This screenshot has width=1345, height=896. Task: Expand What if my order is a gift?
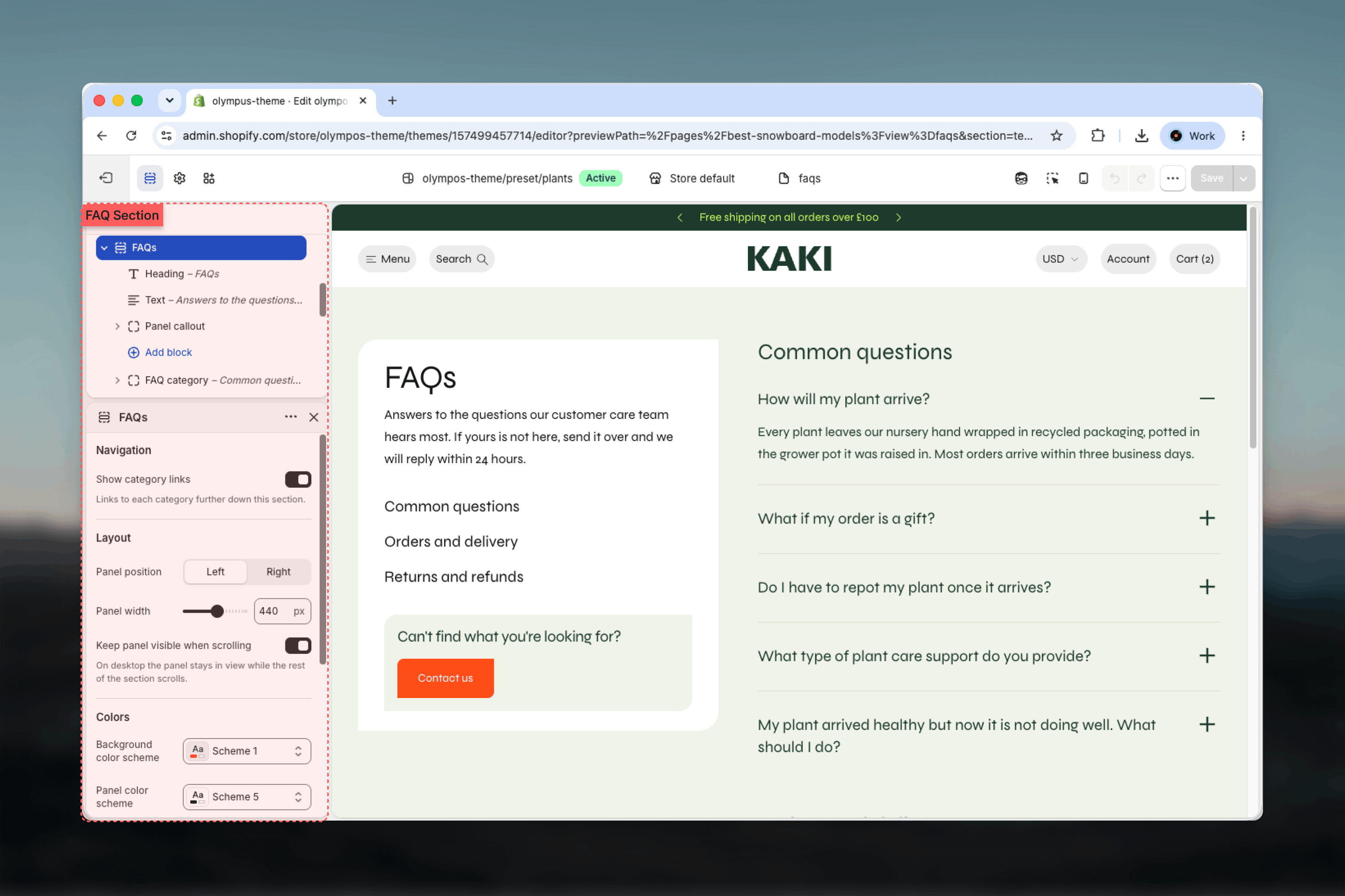[x=988, y=519]
